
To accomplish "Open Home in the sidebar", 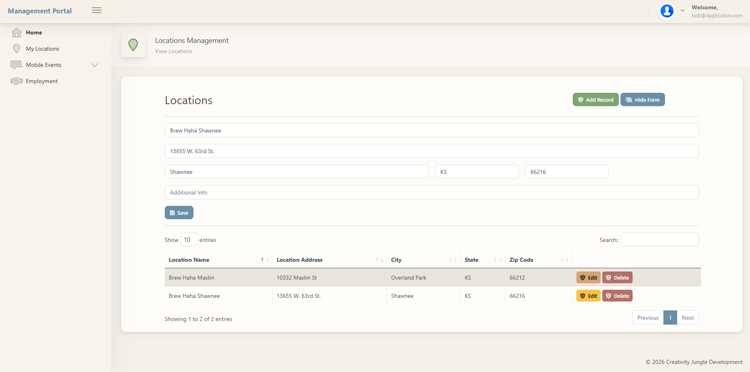I will tap(34, 33).
